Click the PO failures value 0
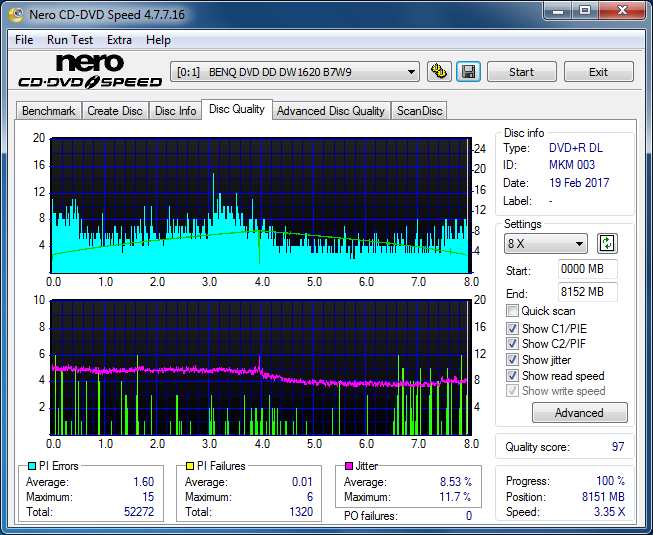This screenshot has height=535, width=653. click(x=469, y=516)
